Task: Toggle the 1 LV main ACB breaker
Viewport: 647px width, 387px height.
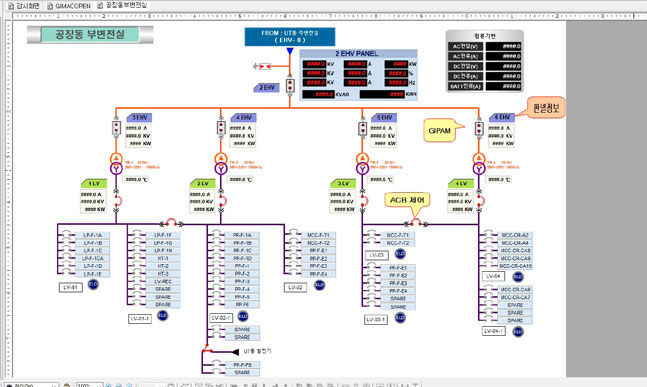Action: point(117,201)
